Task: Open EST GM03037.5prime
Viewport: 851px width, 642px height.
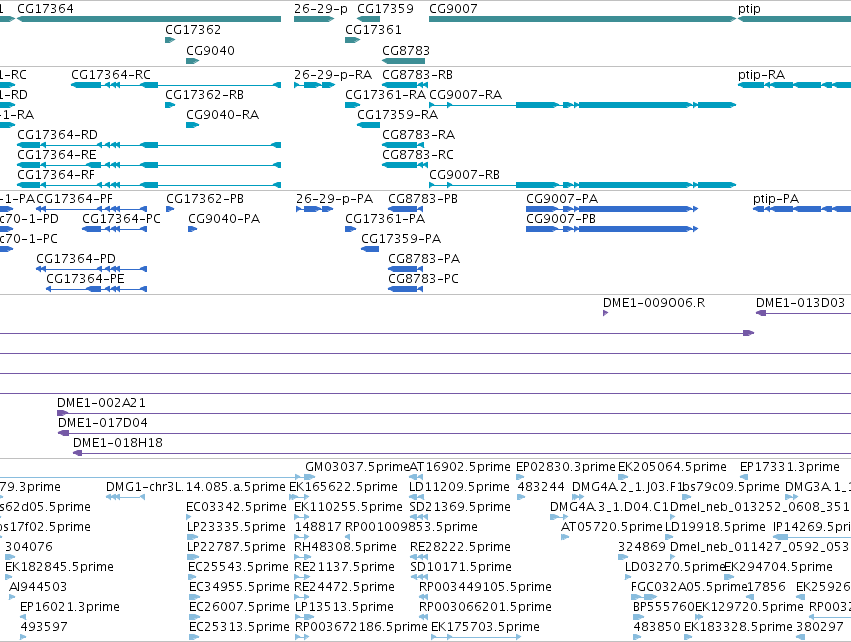Action: pos(357,467)
